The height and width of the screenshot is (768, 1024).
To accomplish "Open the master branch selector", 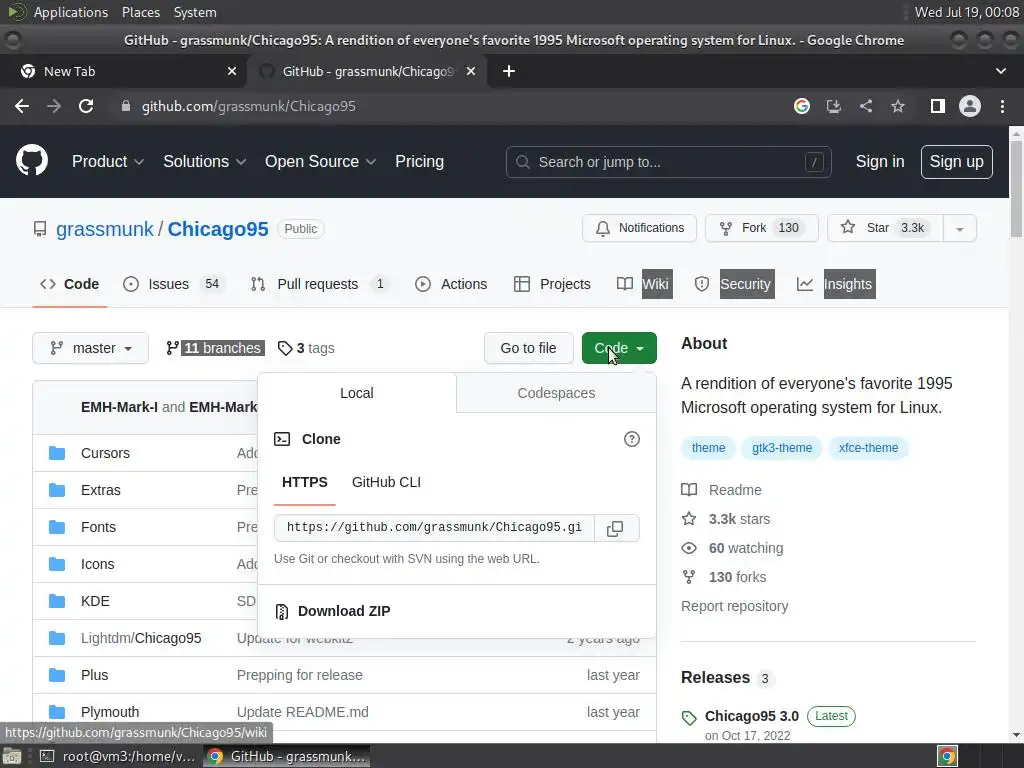I will pos(91,348).
